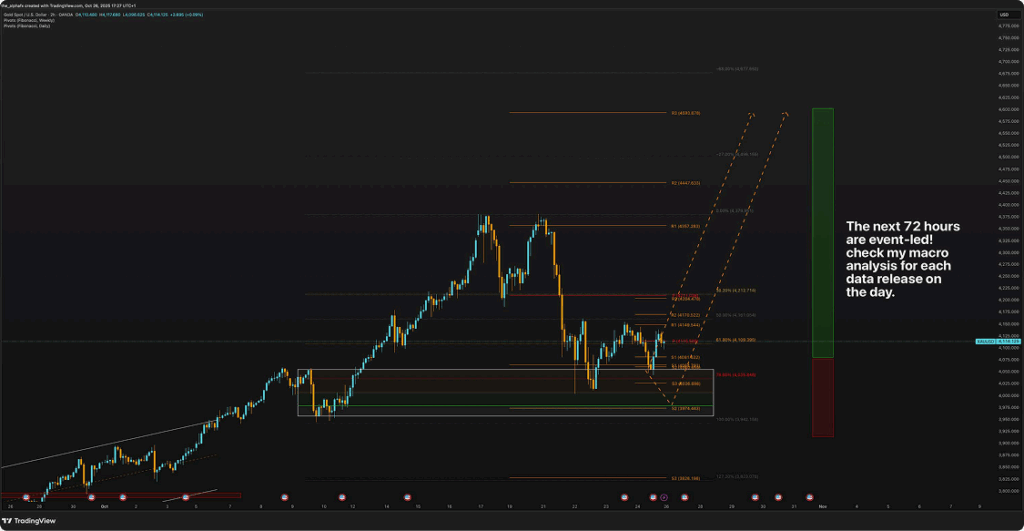Click the 'next 72 hours' text annotation

click(x=903, y=260)
